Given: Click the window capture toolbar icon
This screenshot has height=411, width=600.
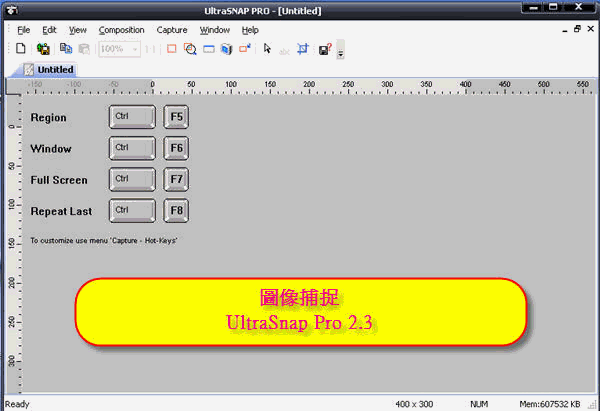Looking at the screenshot, I should (x=208, y=48).
